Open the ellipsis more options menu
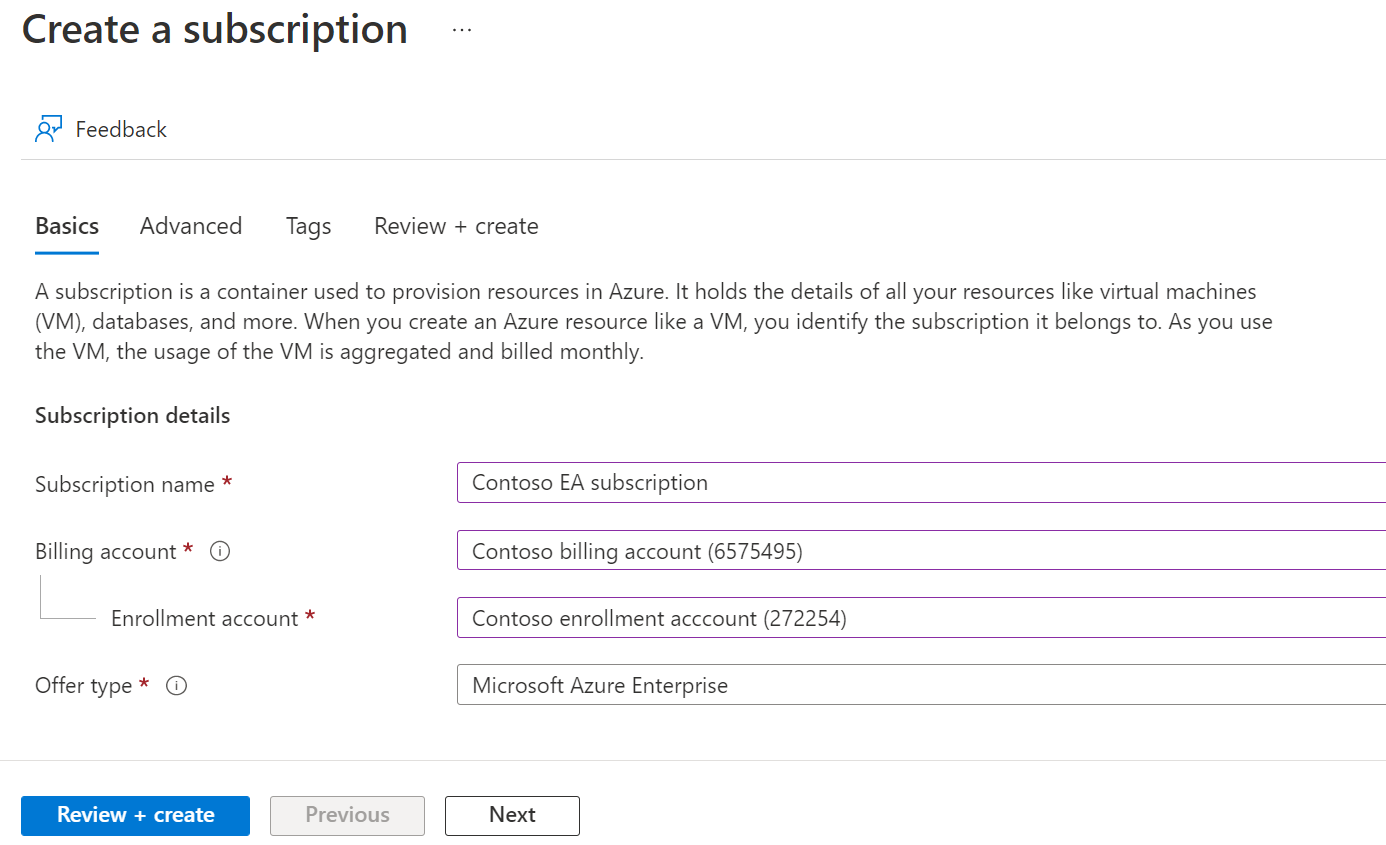The width and height of the screenshot is (1386, 845). click(x=461, y=30)
